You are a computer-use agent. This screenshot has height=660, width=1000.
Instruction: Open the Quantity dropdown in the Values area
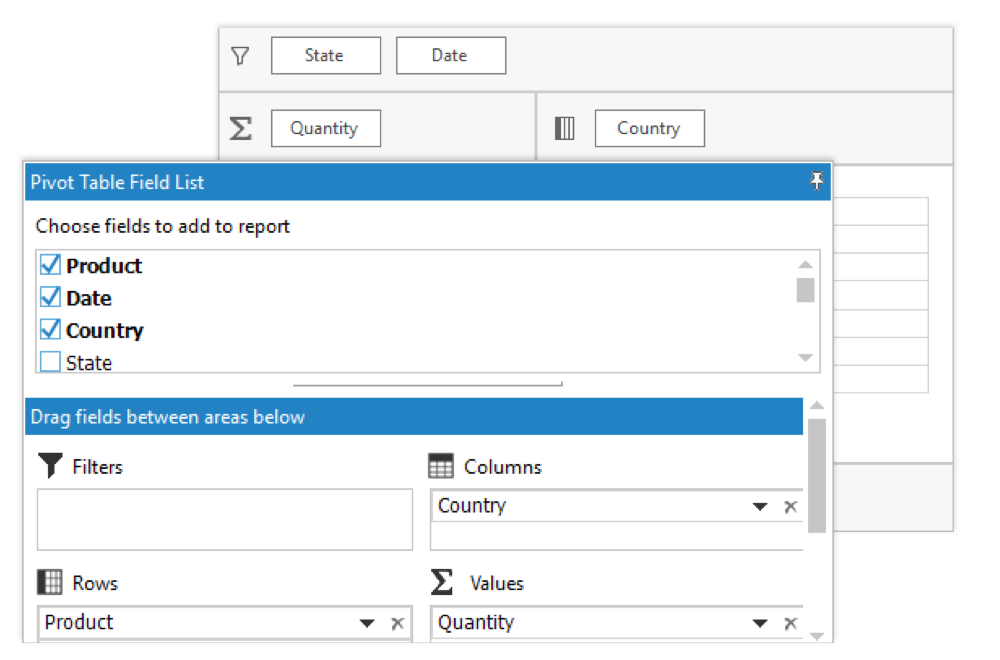click(x=760, y=622)
